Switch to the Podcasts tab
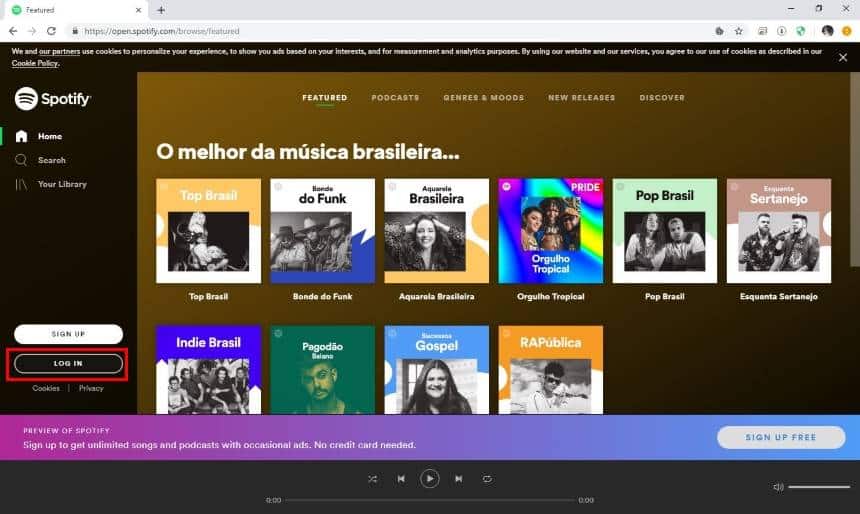Viewport: 860px width, 514px height. pos(395,98)
